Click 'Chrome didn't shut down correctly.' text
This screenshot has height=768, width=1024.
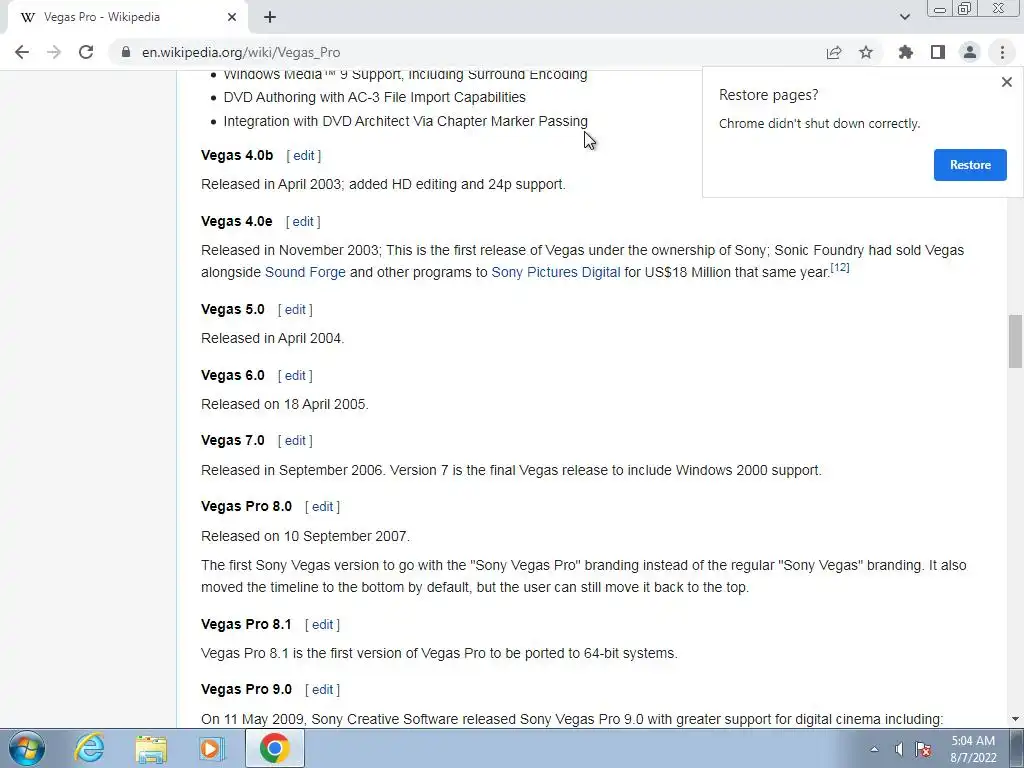[820, 123]
